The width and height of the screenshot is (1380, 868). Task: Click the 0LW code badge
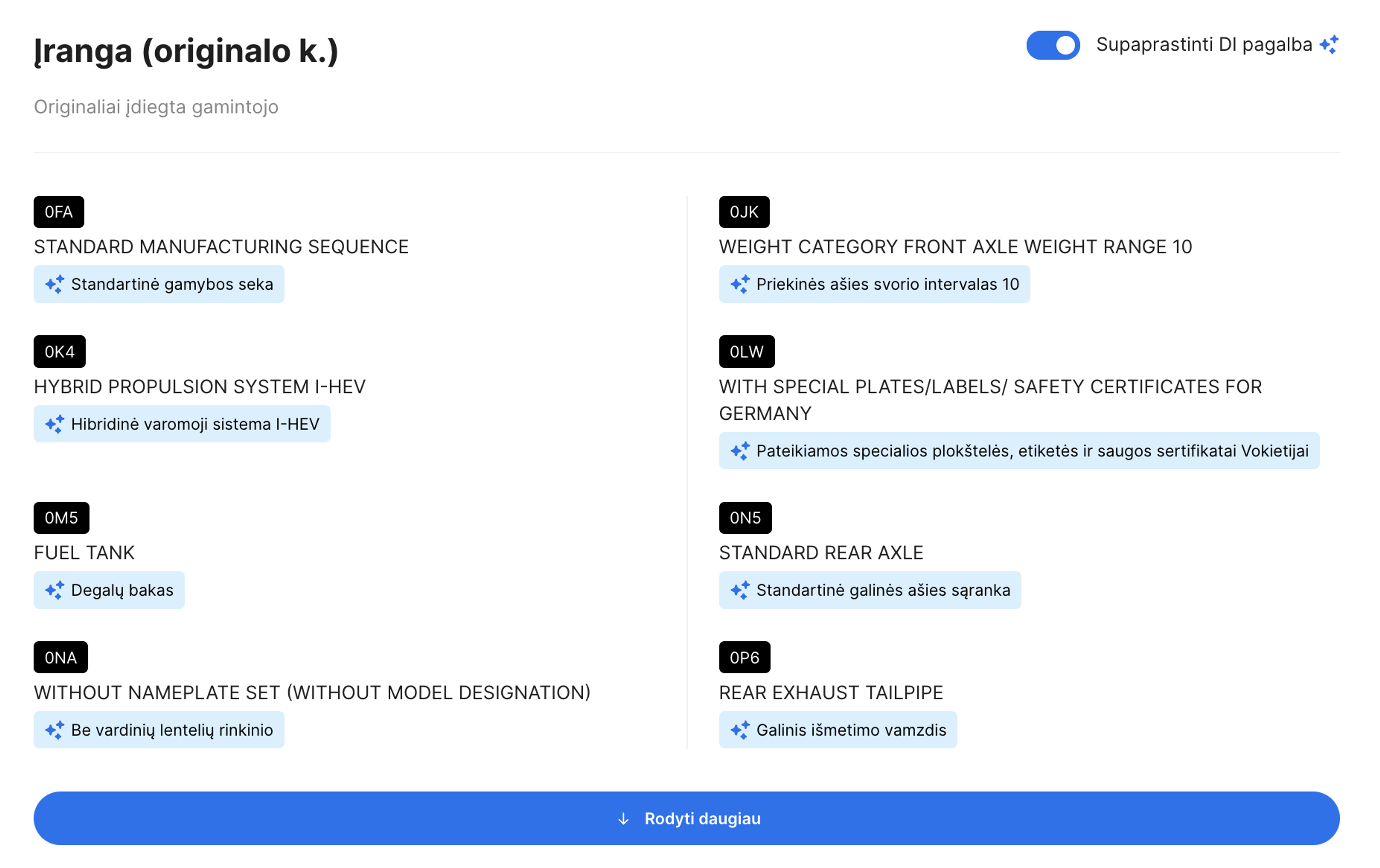pyautogui.click(x=747, y=352)
